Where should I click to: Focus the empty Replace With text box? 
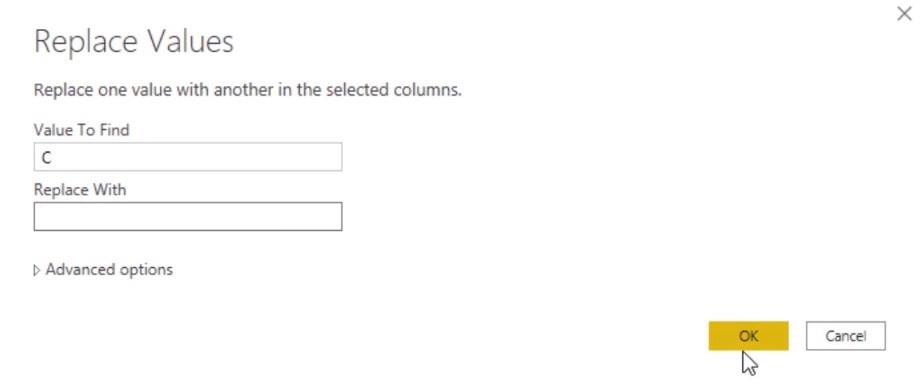click(x=188, y=217)
